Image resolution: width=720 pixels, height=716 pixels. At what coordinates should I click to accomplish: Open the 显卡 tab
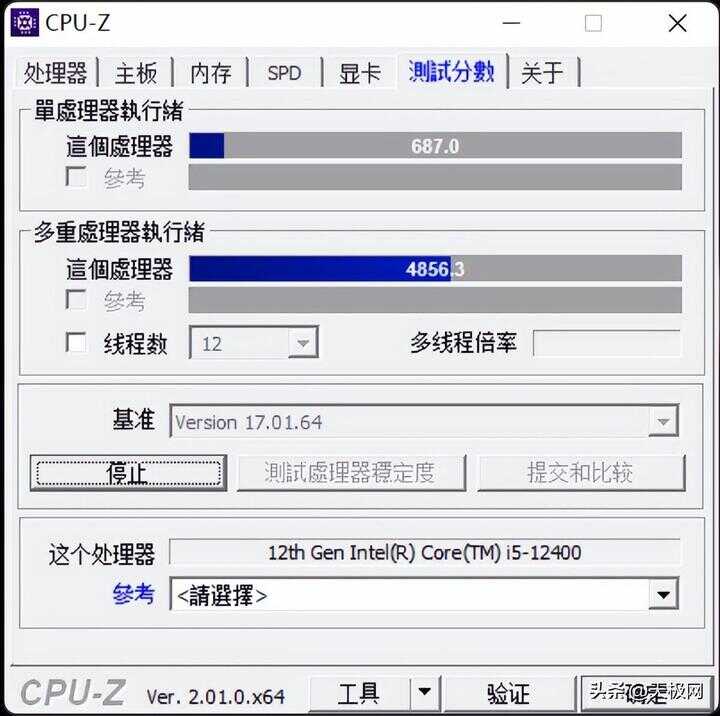pyautogui.click(x=360, y=73)
